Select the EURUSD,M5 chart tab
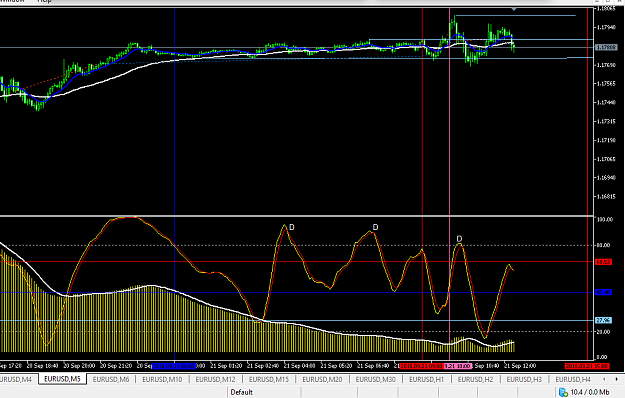The image size is (625, 398). click(x=62, y=379)
